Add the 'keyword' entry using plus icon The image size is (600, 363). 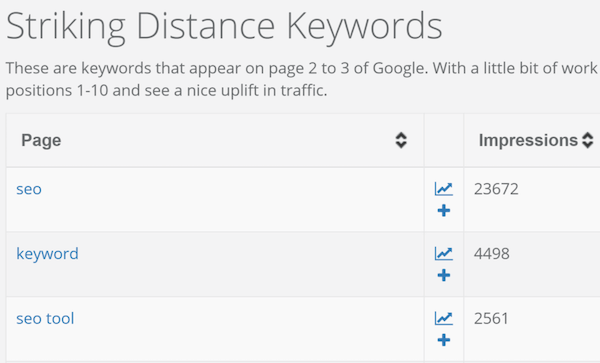point(443,275)
